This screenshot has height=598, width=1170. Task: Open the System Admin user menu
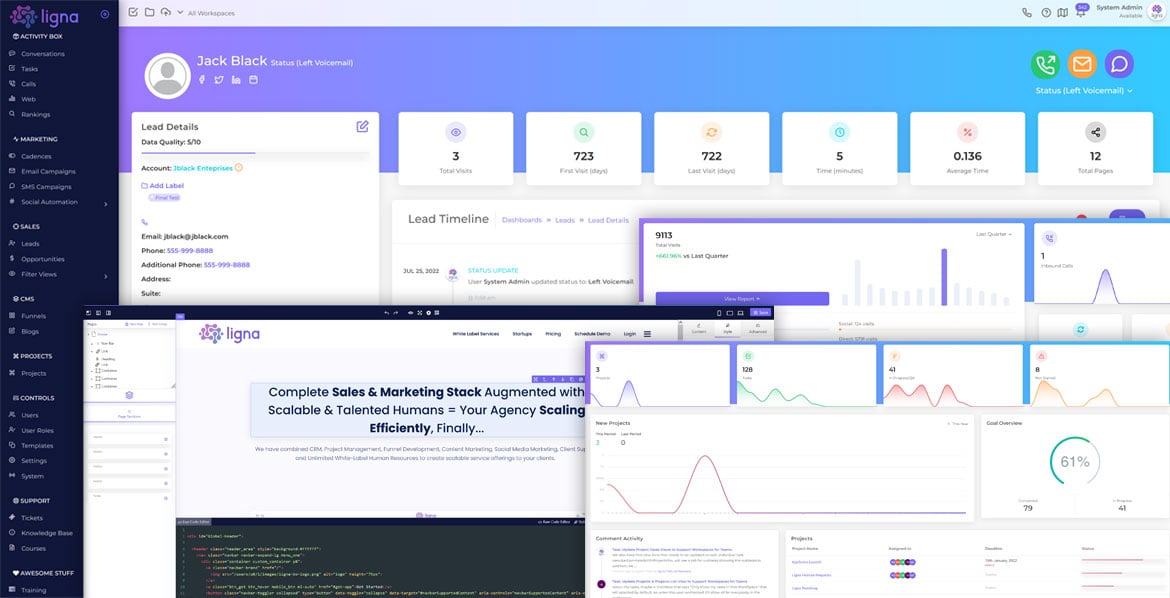pos(1130,11)
